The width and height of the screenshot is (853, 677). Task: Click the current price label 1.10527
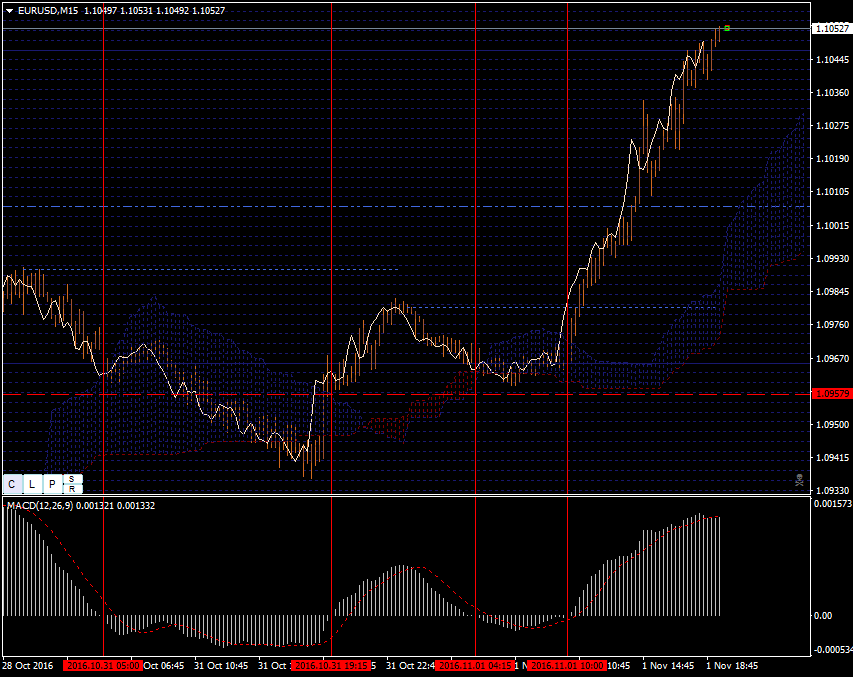tap(832, 29)
